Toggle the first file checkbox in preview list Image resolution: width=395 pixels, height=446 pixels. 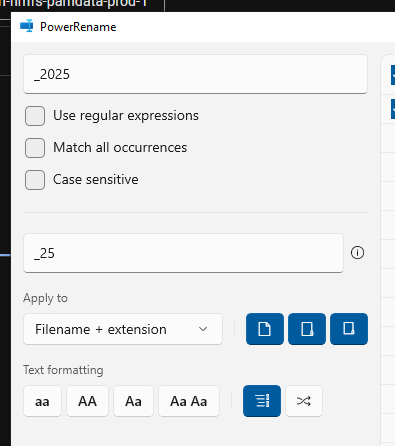[393, 75]
